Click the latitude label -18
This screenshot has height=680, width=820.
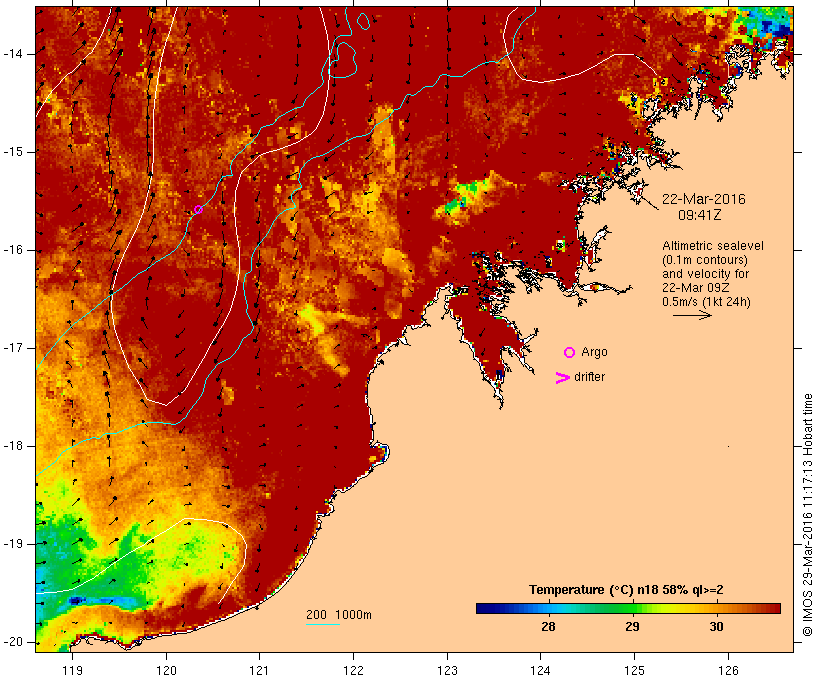click(x=13, y=446)
